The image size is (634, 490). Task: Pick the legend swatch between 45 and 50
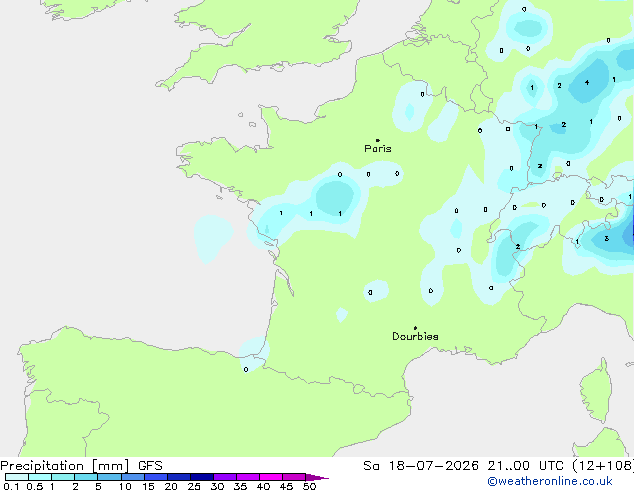[294, 477]
